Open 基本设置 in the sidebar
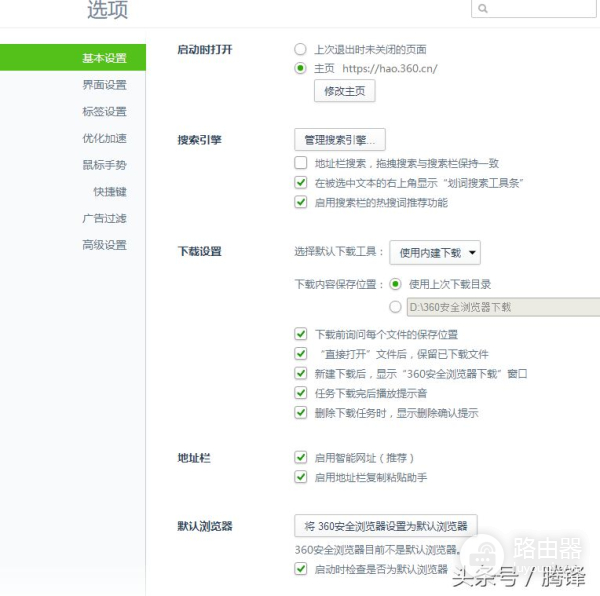Viewport: 600px width, 596px height. click(73, 58)
